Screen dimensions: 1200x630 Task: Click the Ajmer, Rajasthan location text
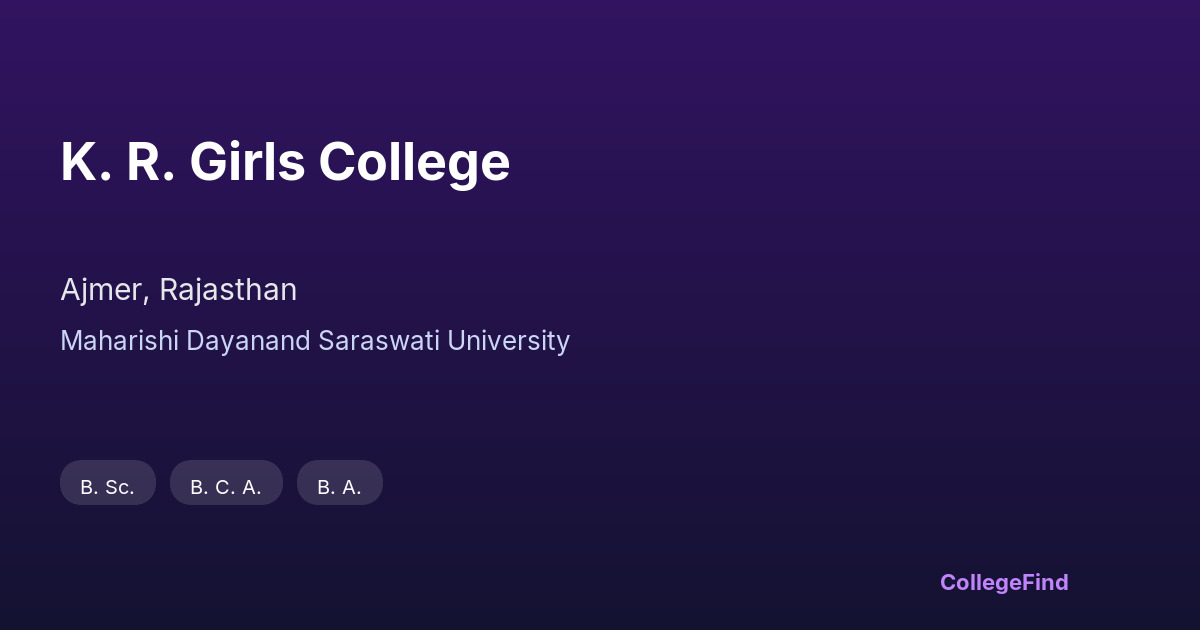click(x=178, y=290)
